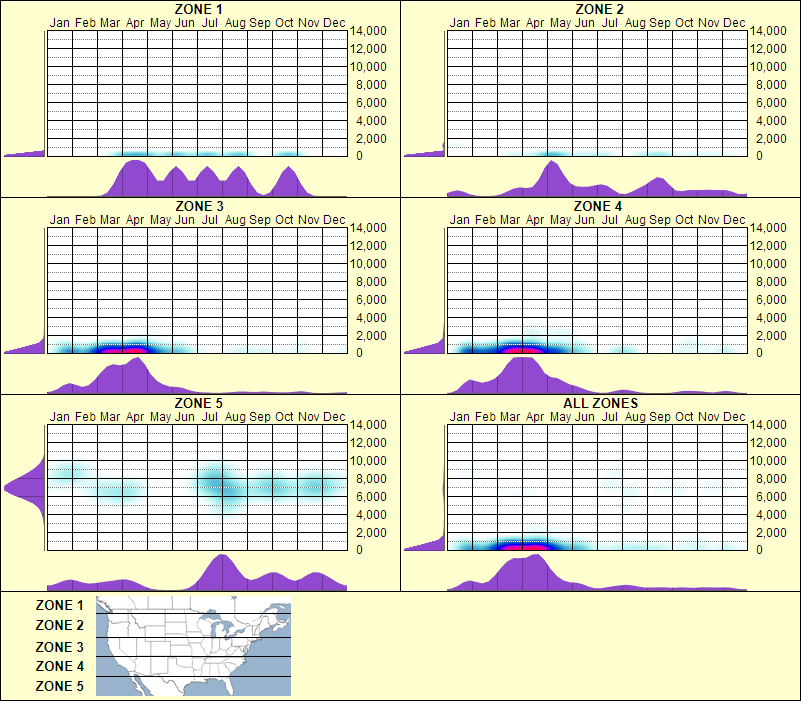The width and height of the screenshot is (801, 701).
Task: Click the Apr month label in ZONE 4 chart
Action: (535, 220)
